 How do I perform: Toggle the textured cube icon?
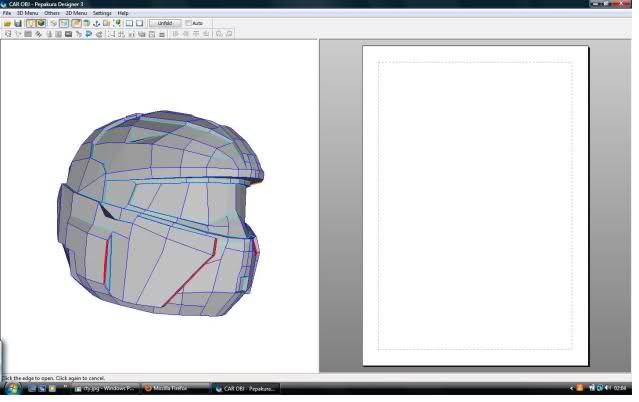pos(40,23)
